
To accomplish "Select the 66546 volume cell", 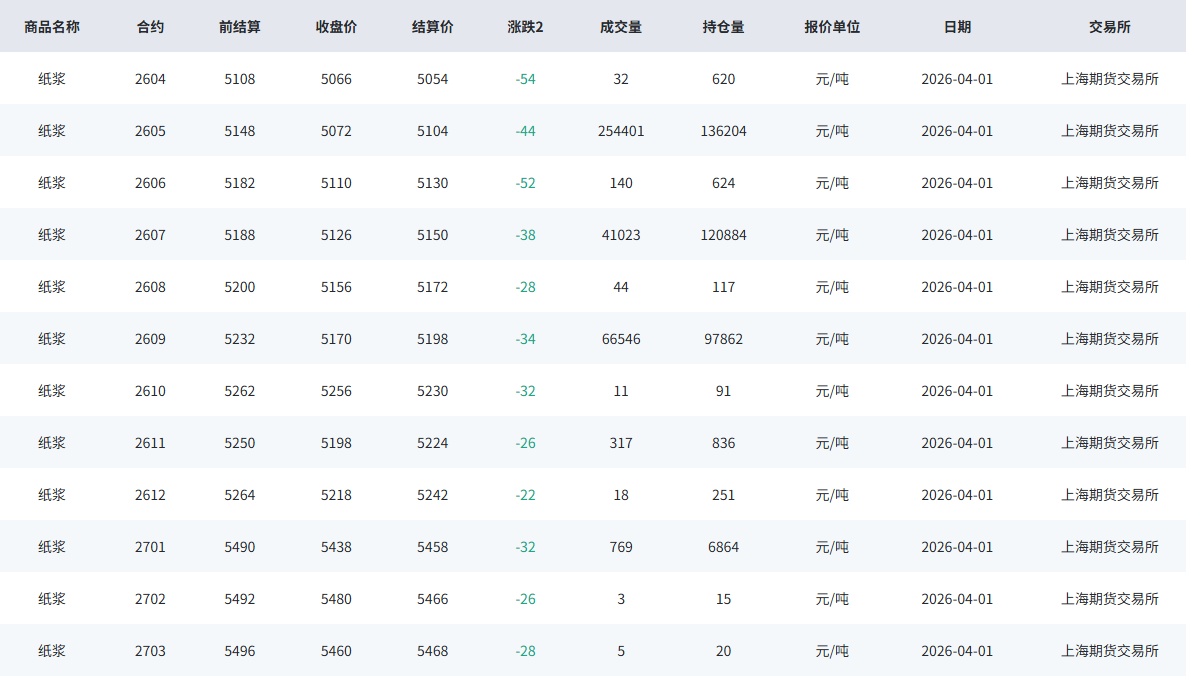I will coord(621,339).
